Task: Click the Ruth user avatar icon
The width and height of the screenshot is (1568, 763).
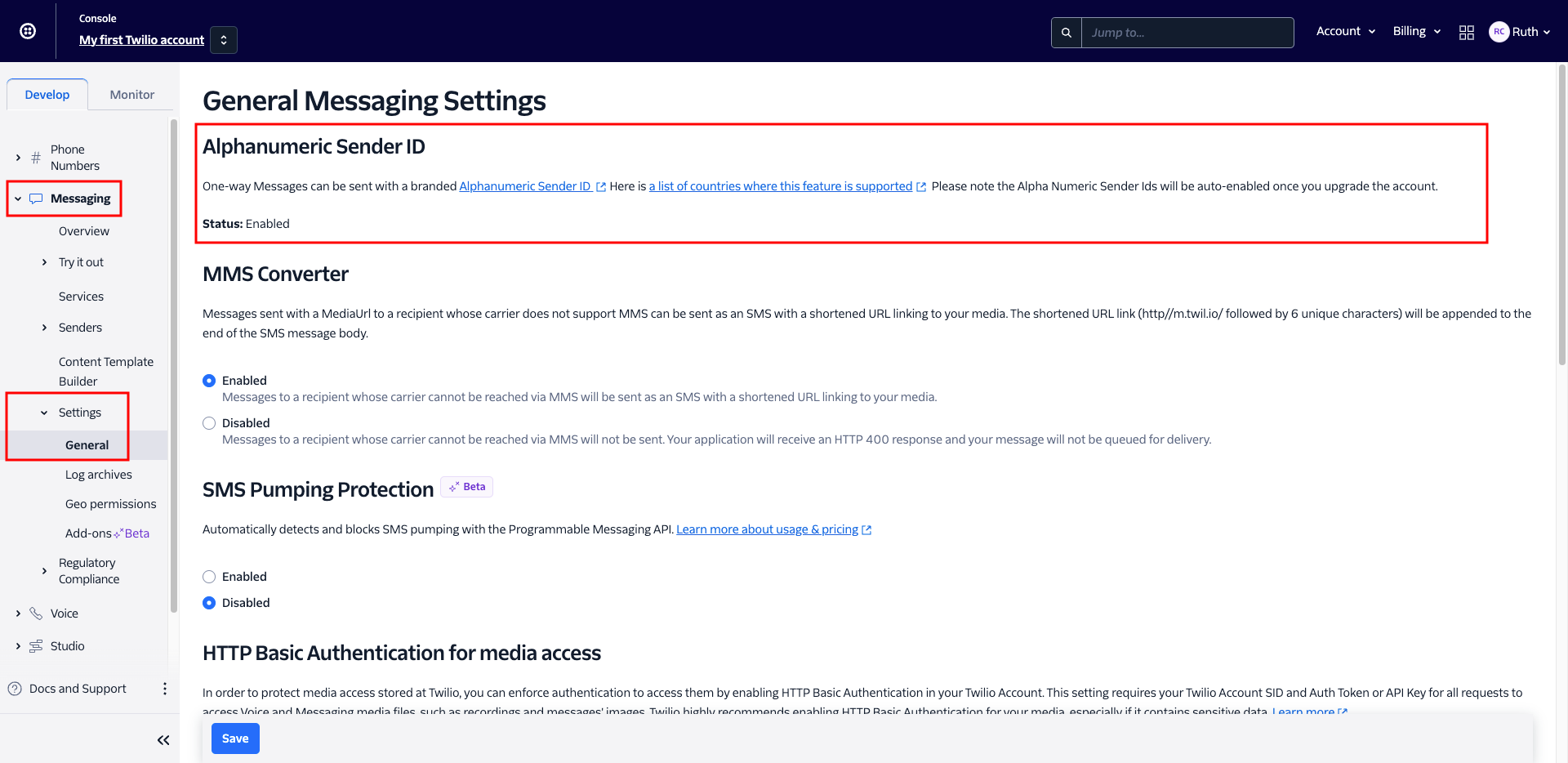Action: pyautogui.click(x=1499, y=32)
